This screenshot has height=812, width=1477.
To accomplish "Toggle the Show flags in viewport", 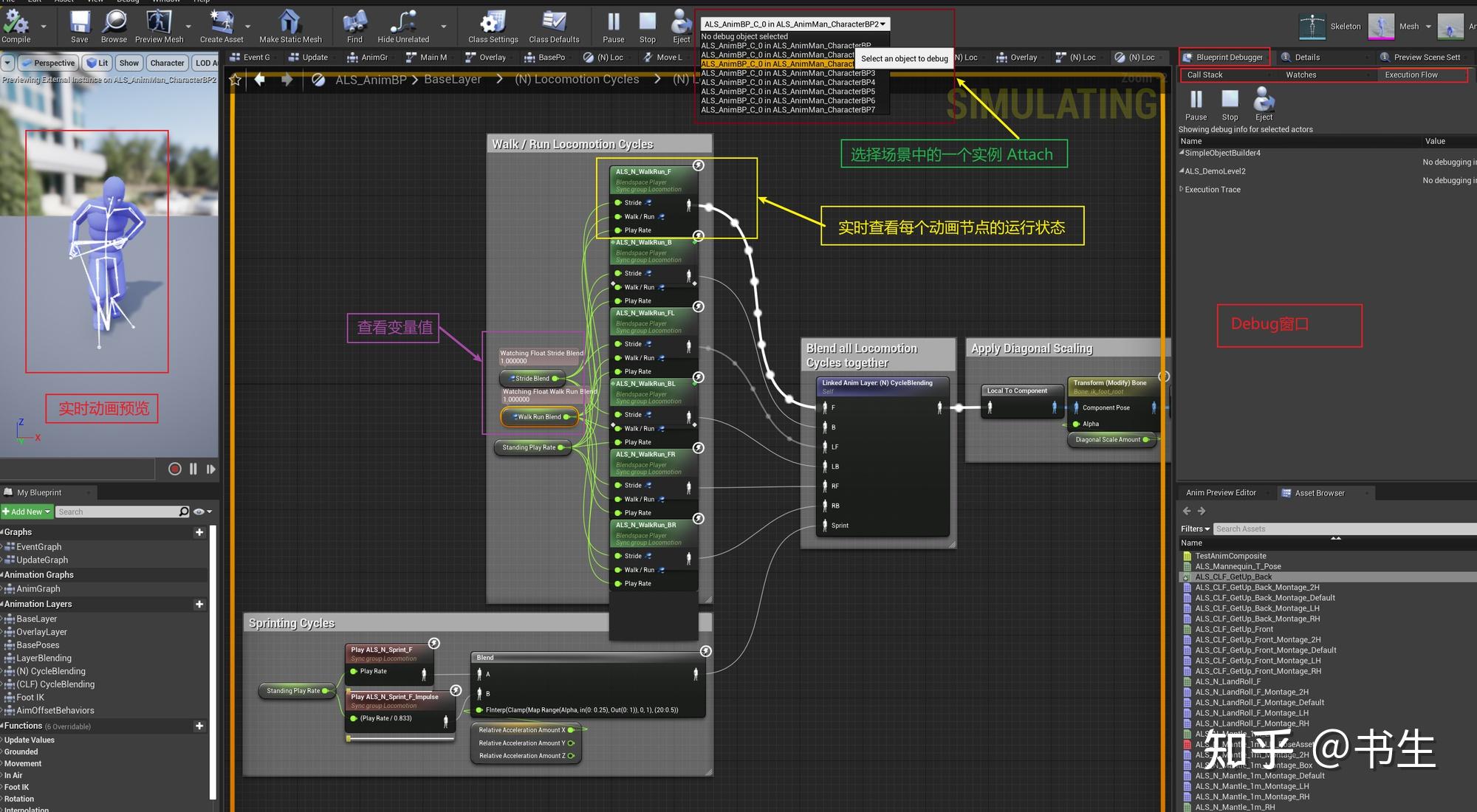I will point(128,63).
